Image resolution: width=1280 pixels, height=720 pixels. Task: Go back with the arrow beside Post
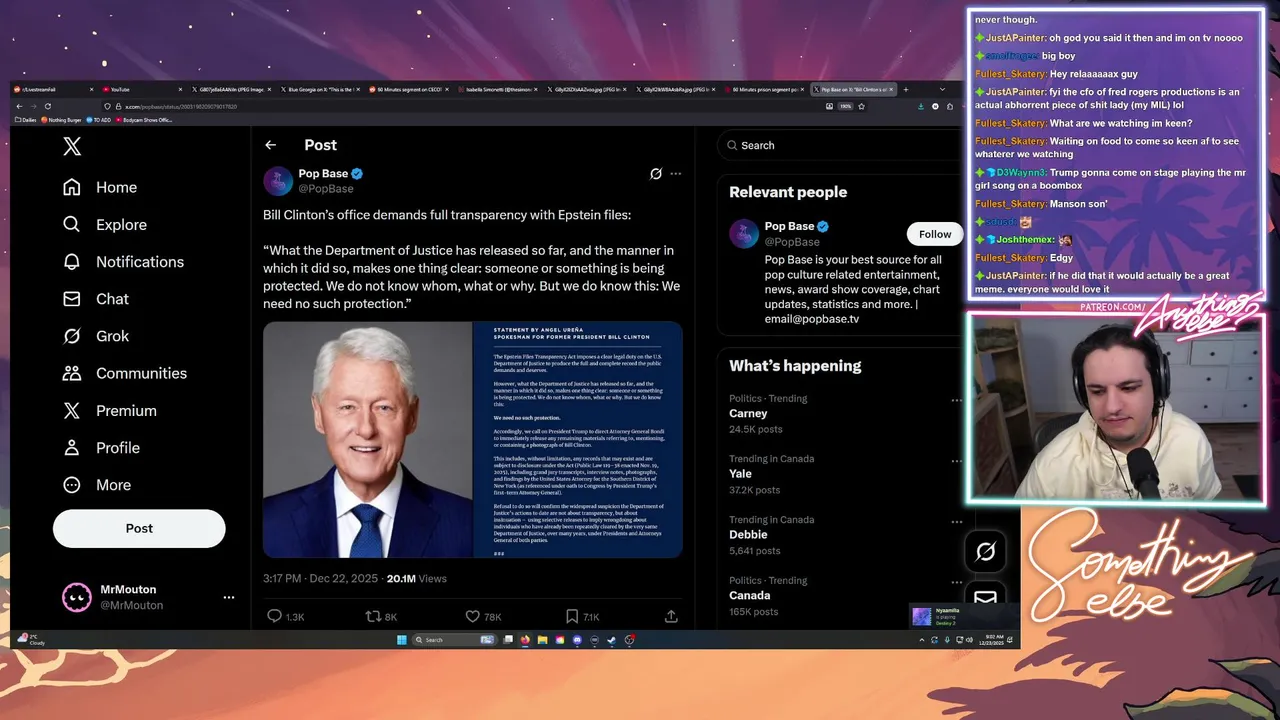[270, 145]
